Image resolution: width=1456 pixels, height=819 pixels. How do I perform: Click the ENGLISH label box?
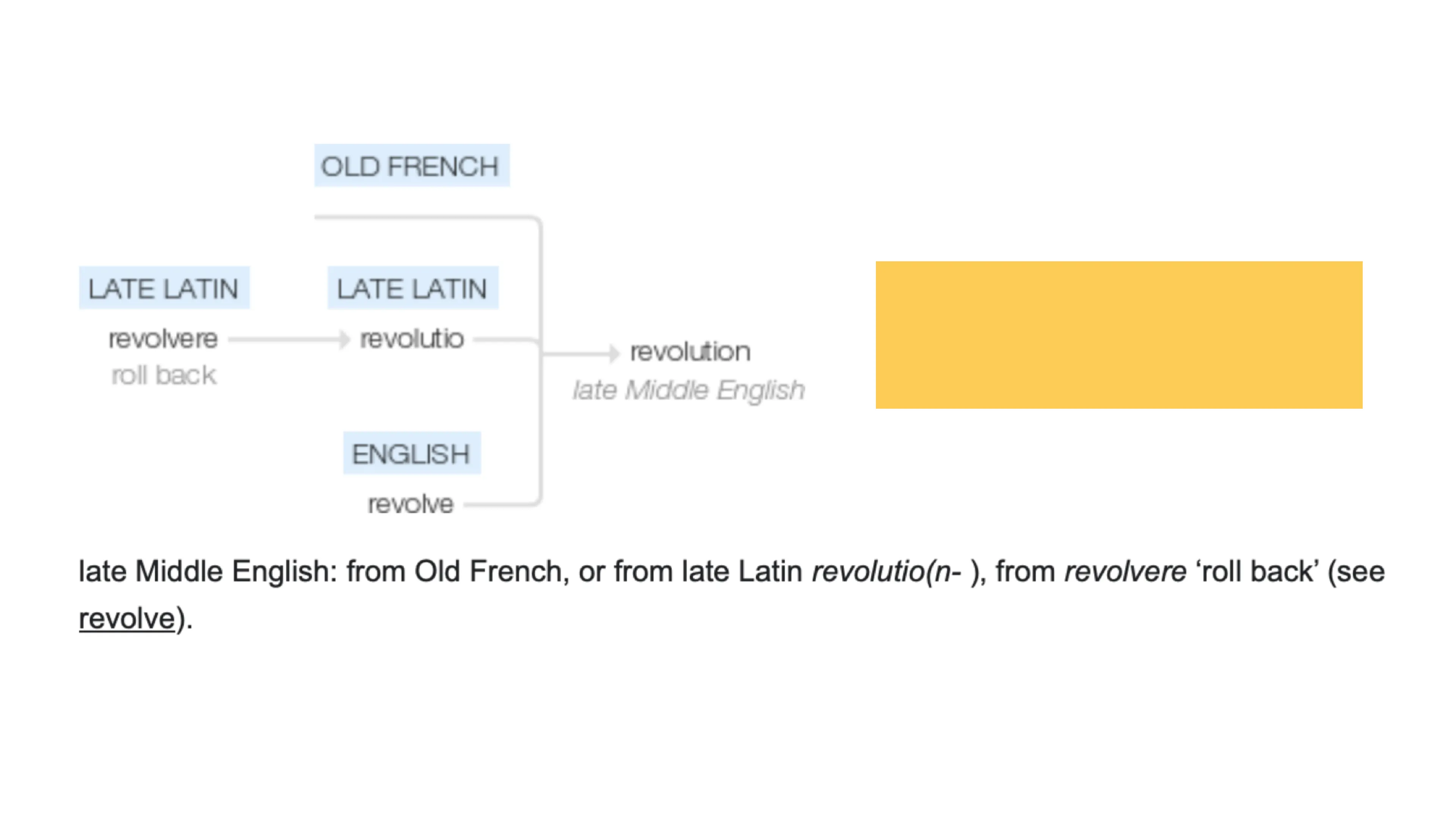[411, 454]
